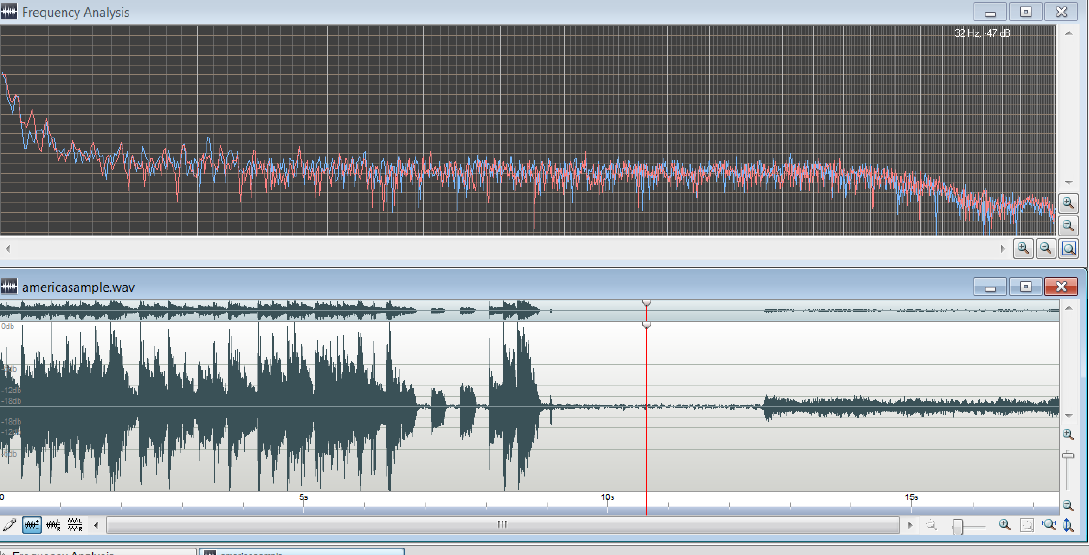Click waveform vertical scroll down arrow

1068,415
